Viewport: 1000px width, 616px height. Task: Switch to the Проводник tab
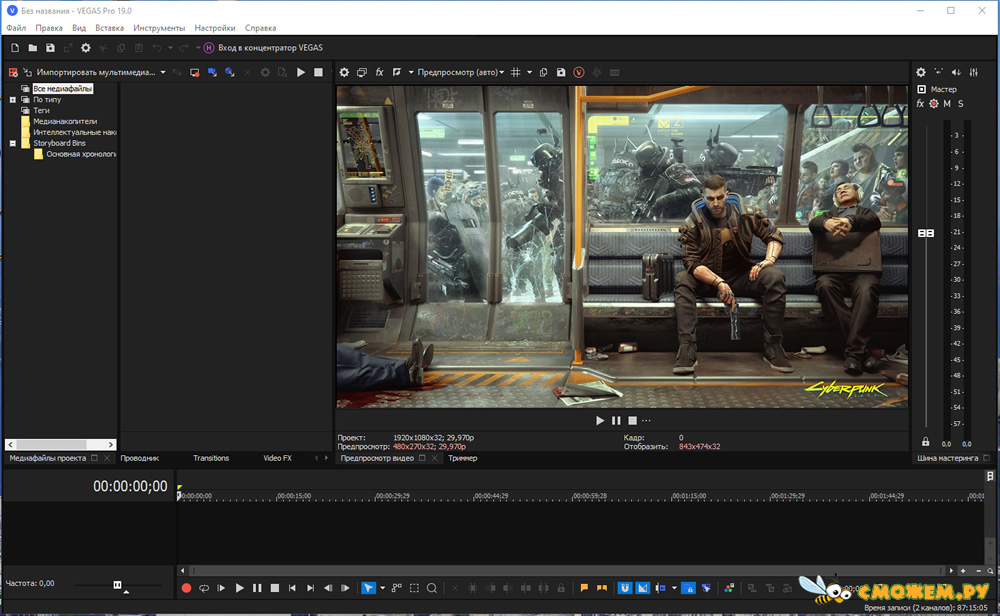pos(140,458)
